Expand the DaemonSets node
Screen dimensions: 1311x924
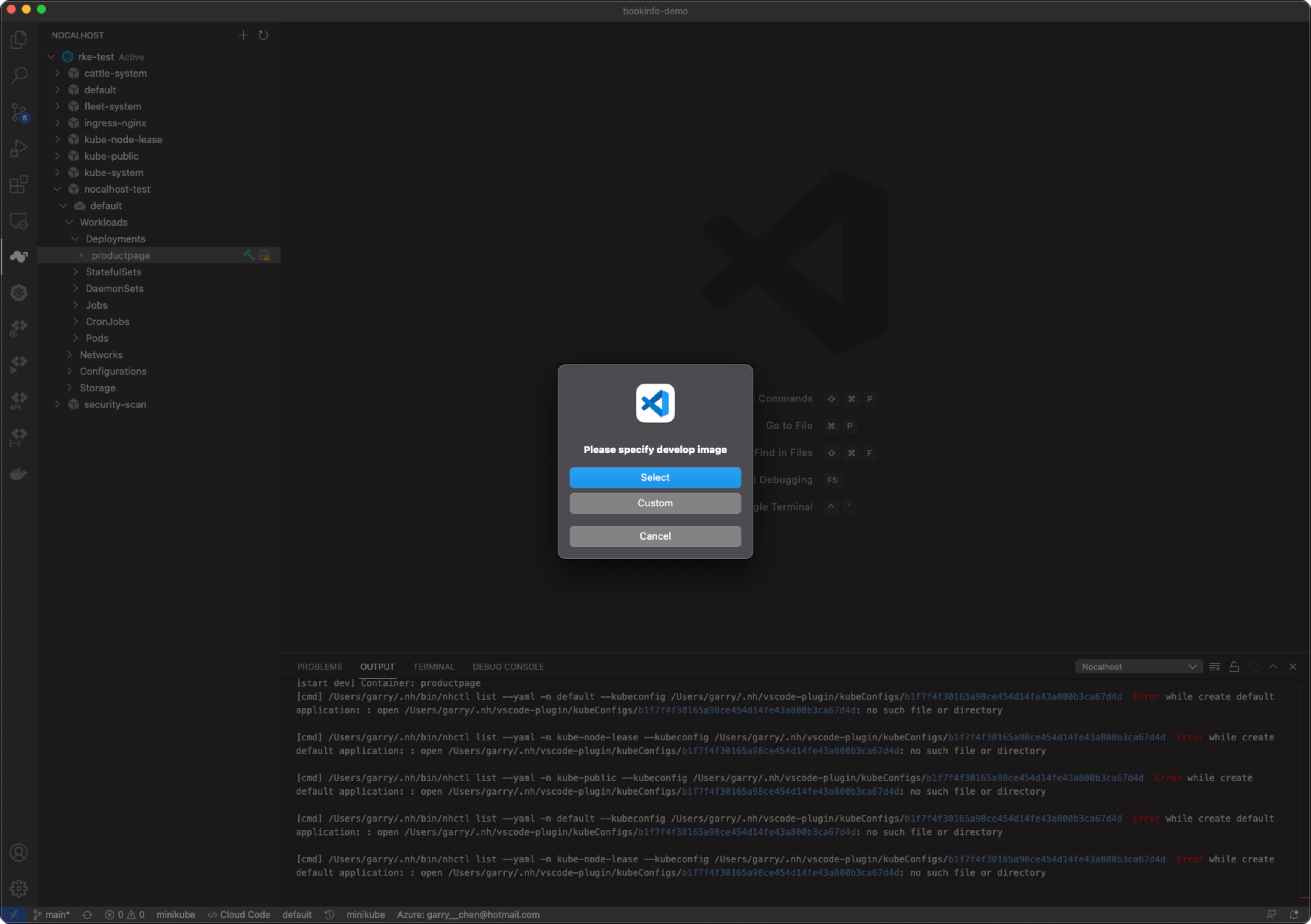click(75, 288)
